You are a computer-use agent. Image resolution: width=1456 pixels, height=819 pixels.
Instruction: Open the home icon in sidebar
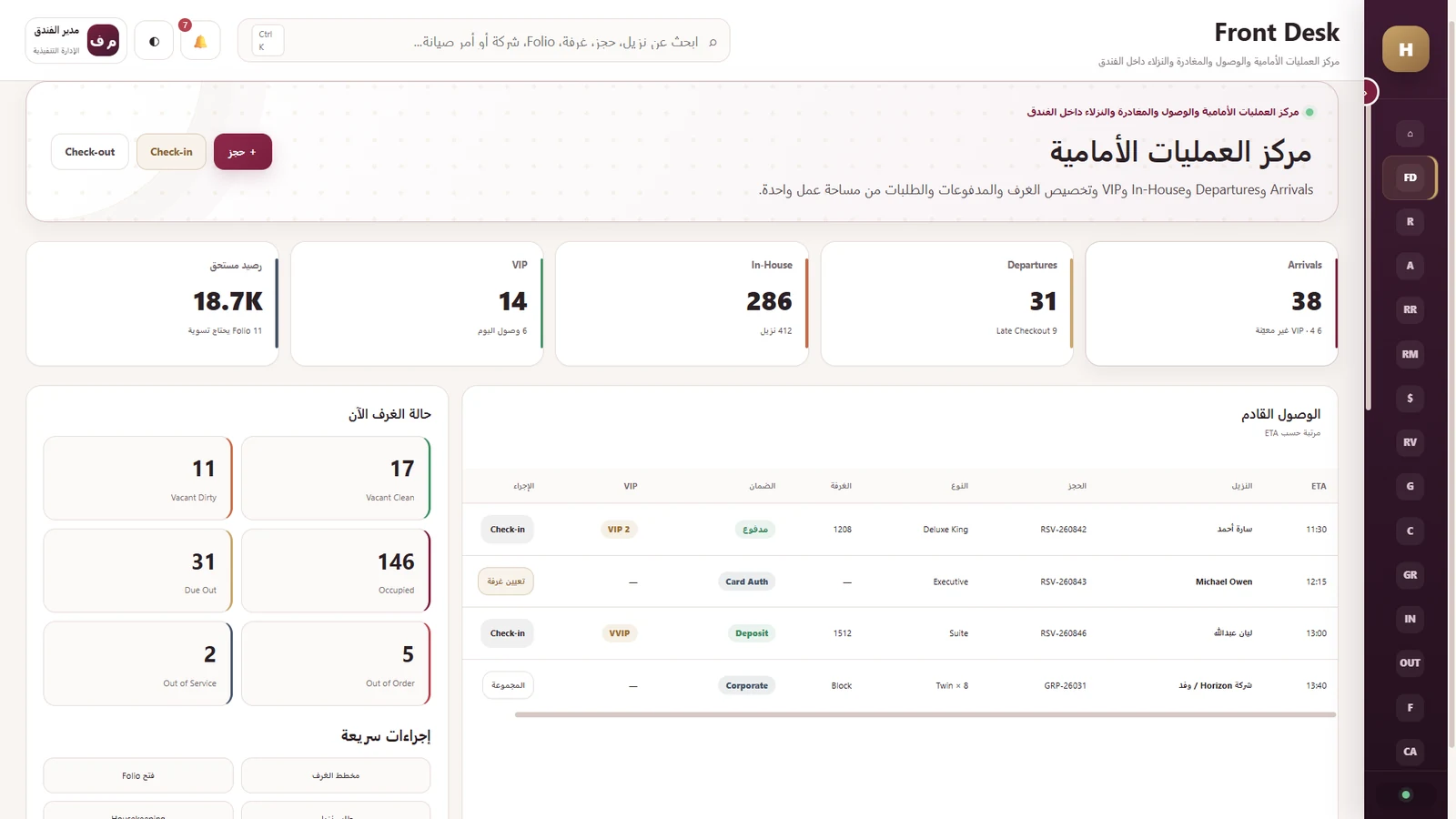pyautogui.click(x=1410, y=134)
